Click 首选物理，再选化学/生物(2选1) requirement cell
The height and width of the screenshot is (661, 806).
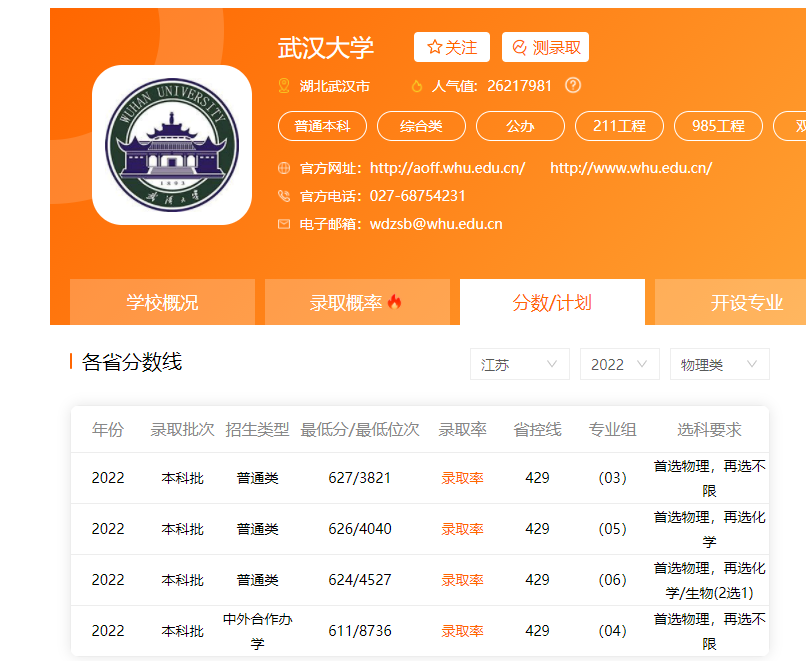709,580
